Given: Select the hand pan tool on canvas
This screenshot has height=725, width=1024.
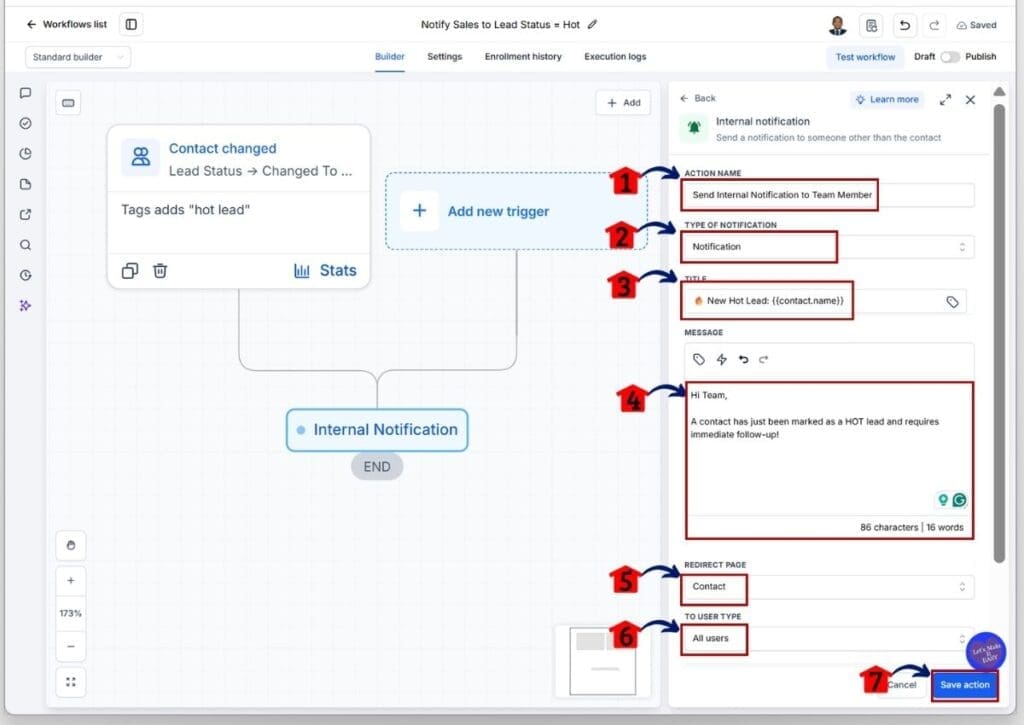Looking at the screenshot, I should [71, 545].
